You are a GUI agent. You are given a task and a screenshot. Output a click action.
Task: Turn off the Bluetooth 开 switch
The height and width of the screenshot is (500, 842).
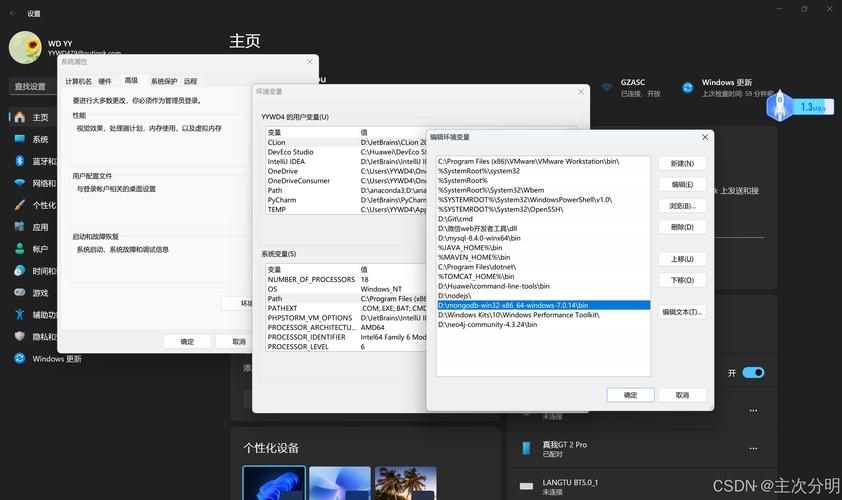[x=753, y=372]
